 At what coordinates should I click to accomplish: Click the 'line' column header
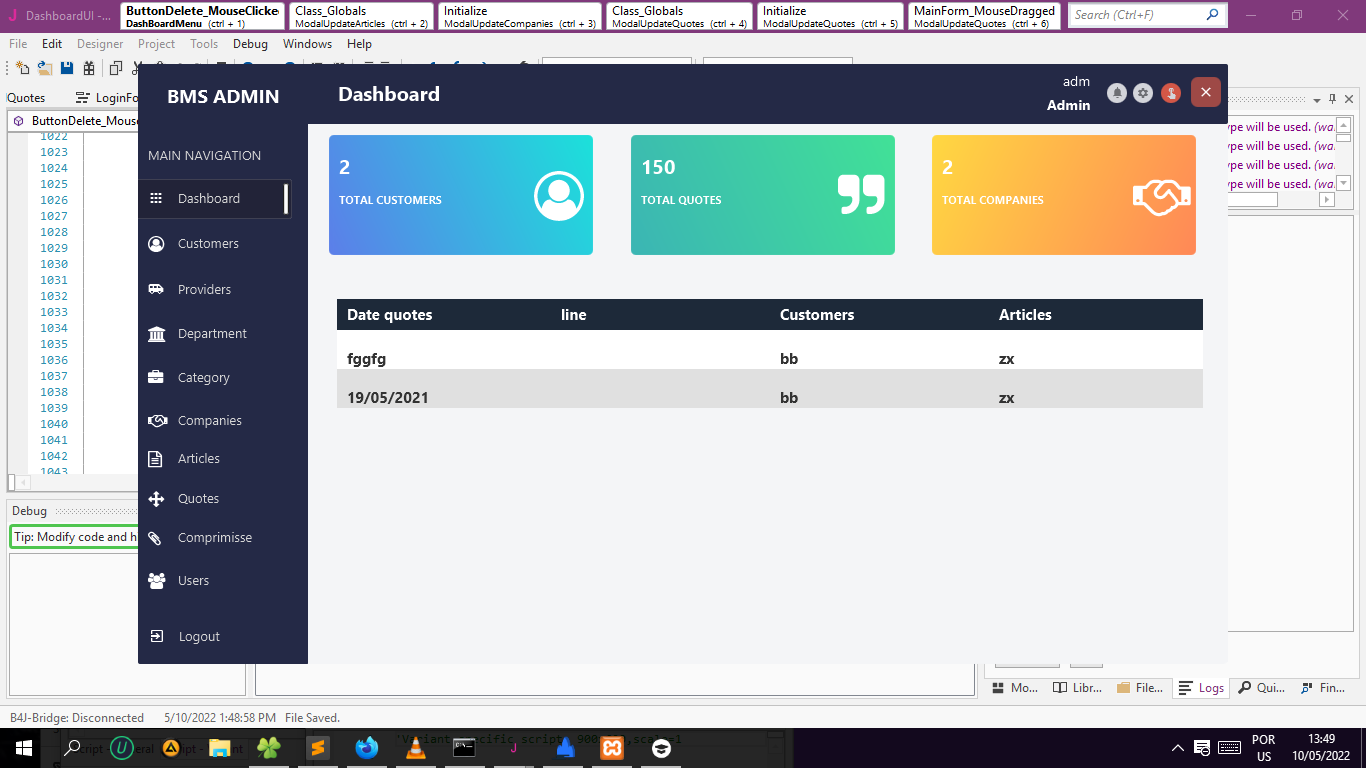pyautogui.click(x=574, y=315)
